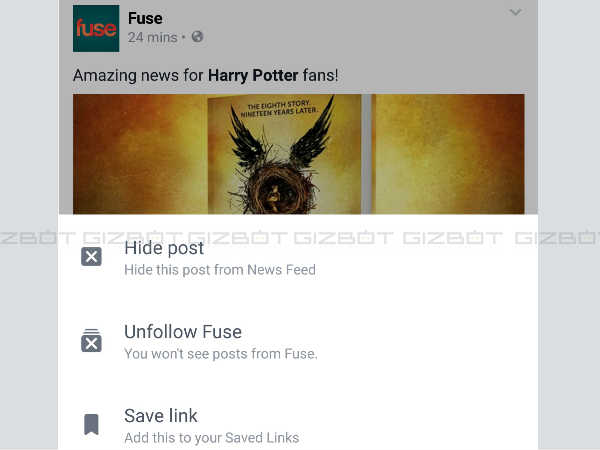Open the Fuse page name link
The image size is (600, 450).
(x=145, y=18)
